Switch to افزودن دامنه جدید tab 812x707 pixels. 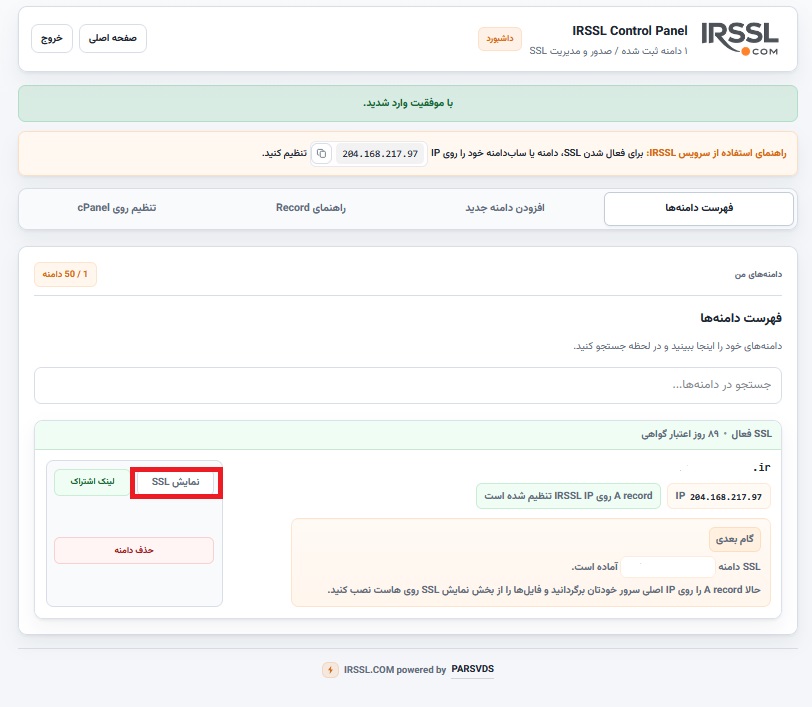(505, 208)
